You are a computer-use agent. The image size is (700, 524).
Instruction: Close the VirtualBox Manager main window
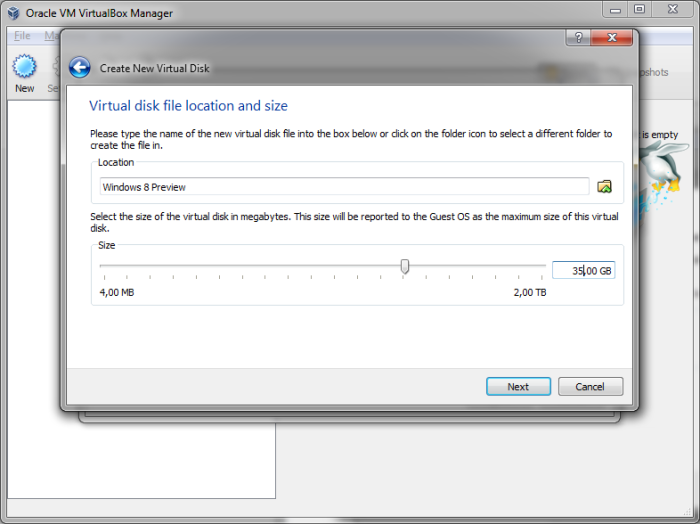(x=673, y=10)
